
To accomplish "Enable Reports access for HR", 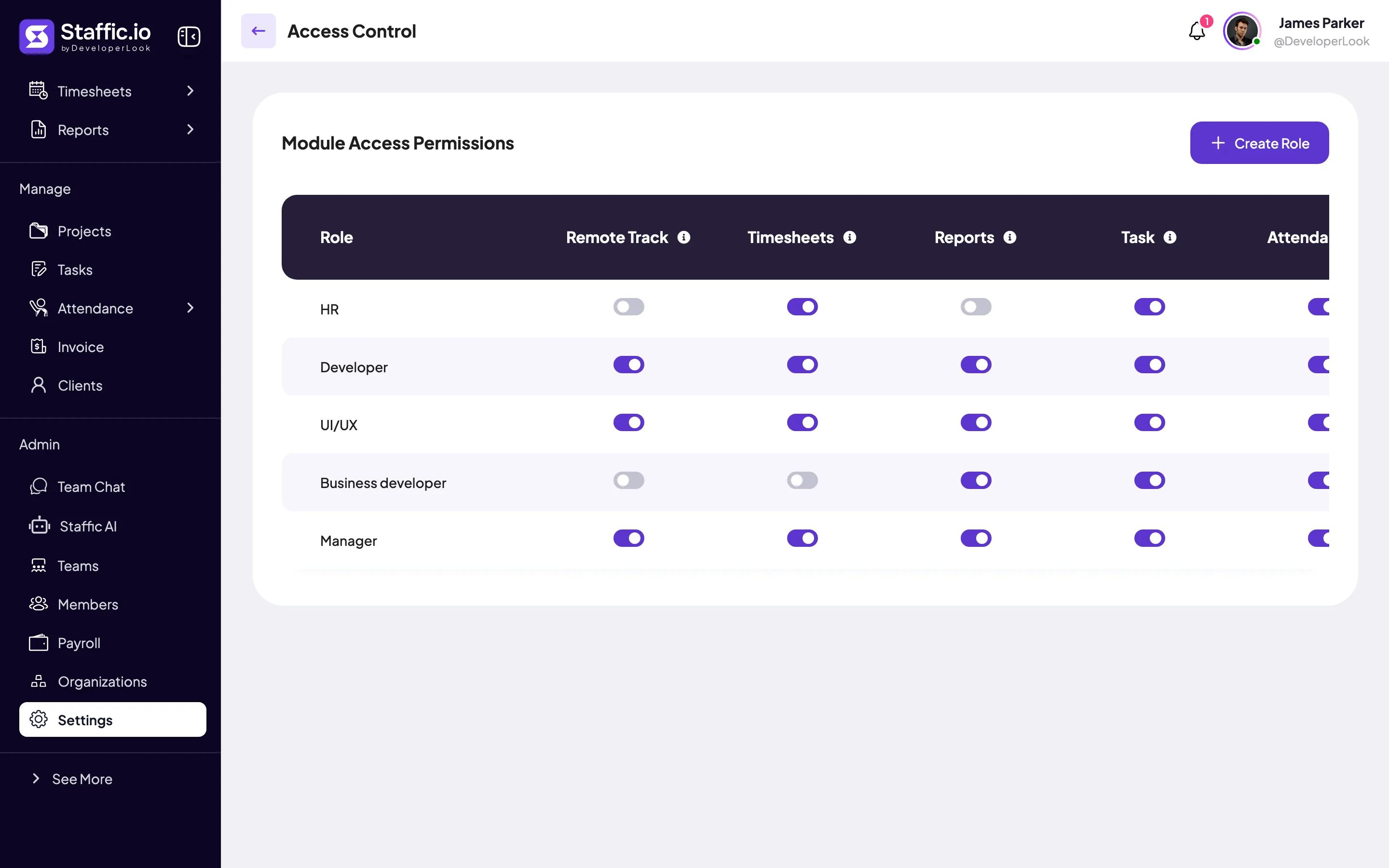I will (976, 307).
